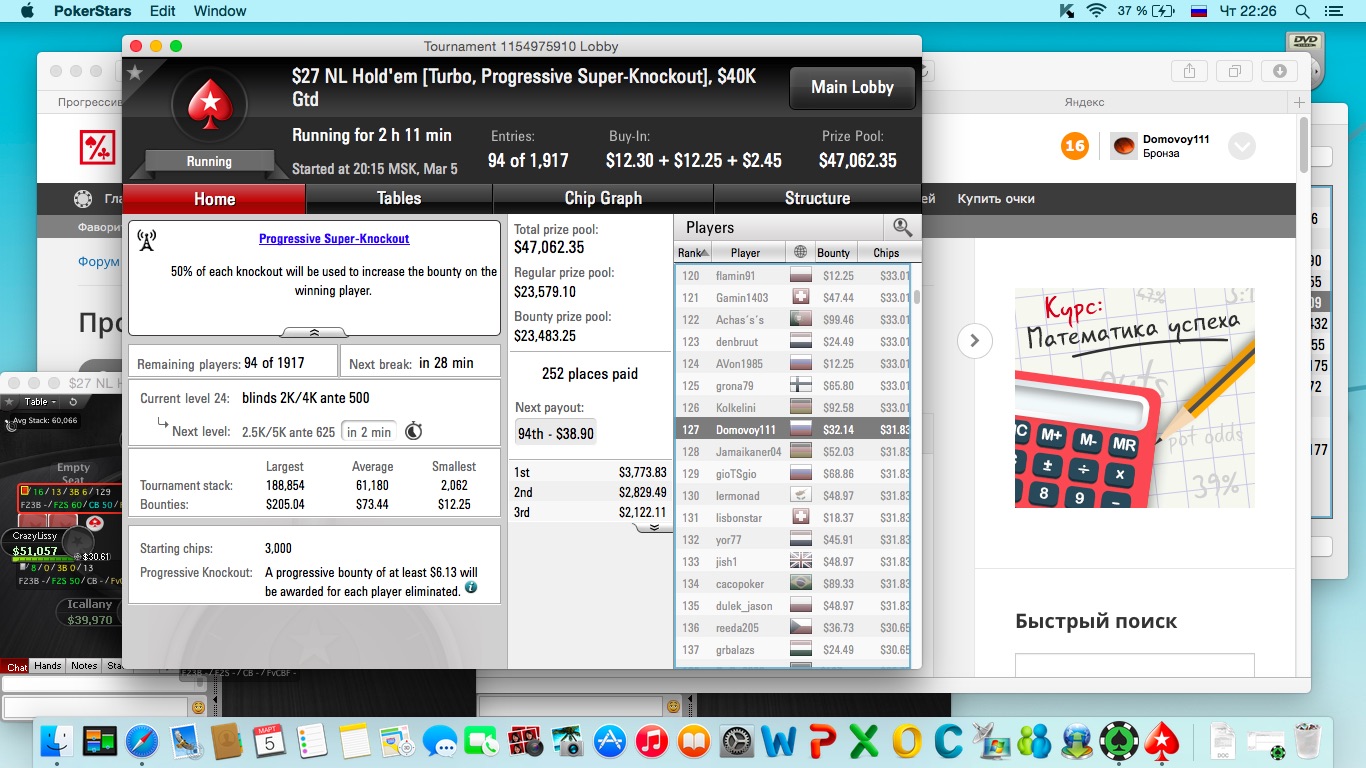Click the Форум link on the web page
This screenshot has width=1366, height=768.
(98, 262)
